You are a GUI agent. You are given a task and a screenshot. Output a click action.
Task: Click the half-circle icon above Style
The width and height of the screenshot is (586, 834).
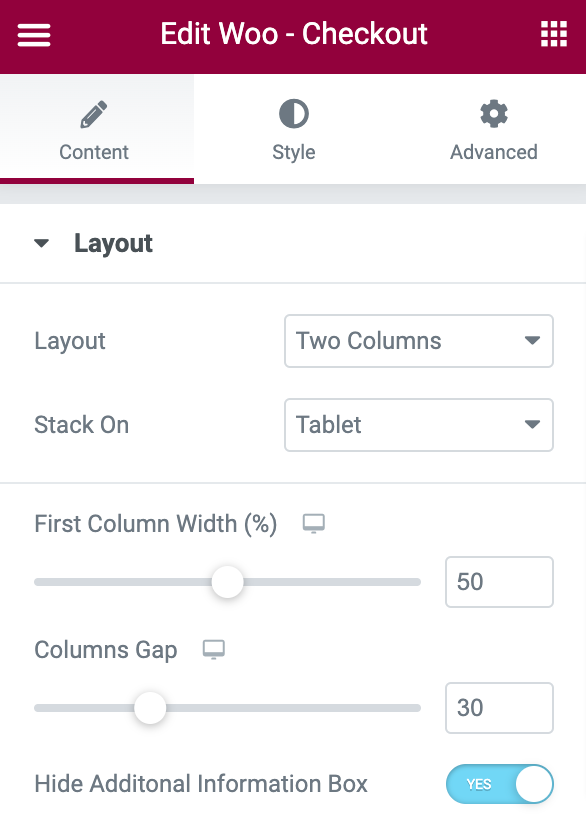point(293,113)
